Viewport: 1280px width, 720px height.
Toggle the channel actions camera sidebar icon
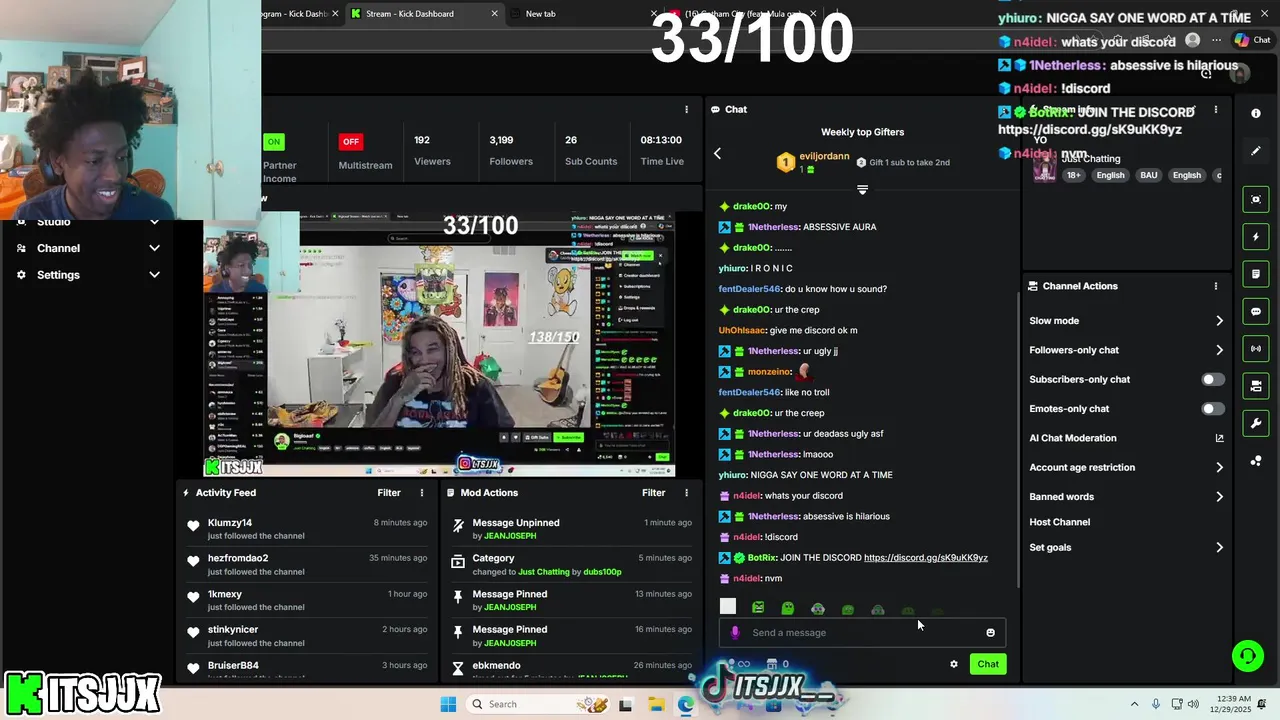(1256, 386)
